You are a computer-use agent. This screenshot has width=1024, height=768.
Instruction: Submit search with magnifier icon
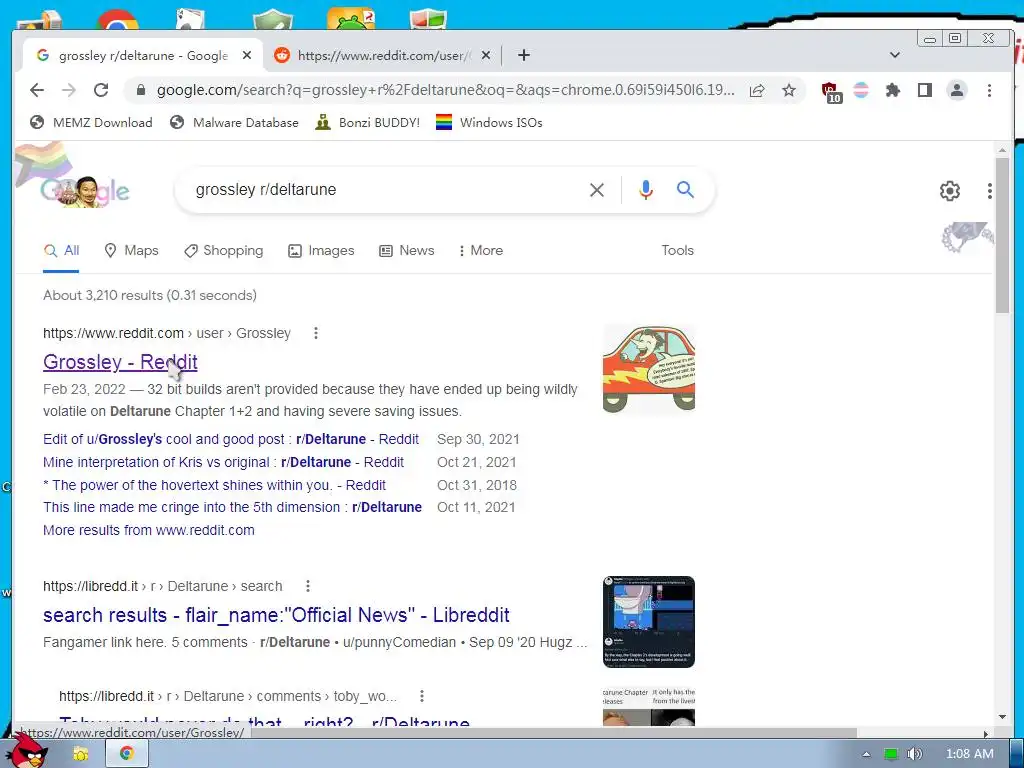[685, 189]
